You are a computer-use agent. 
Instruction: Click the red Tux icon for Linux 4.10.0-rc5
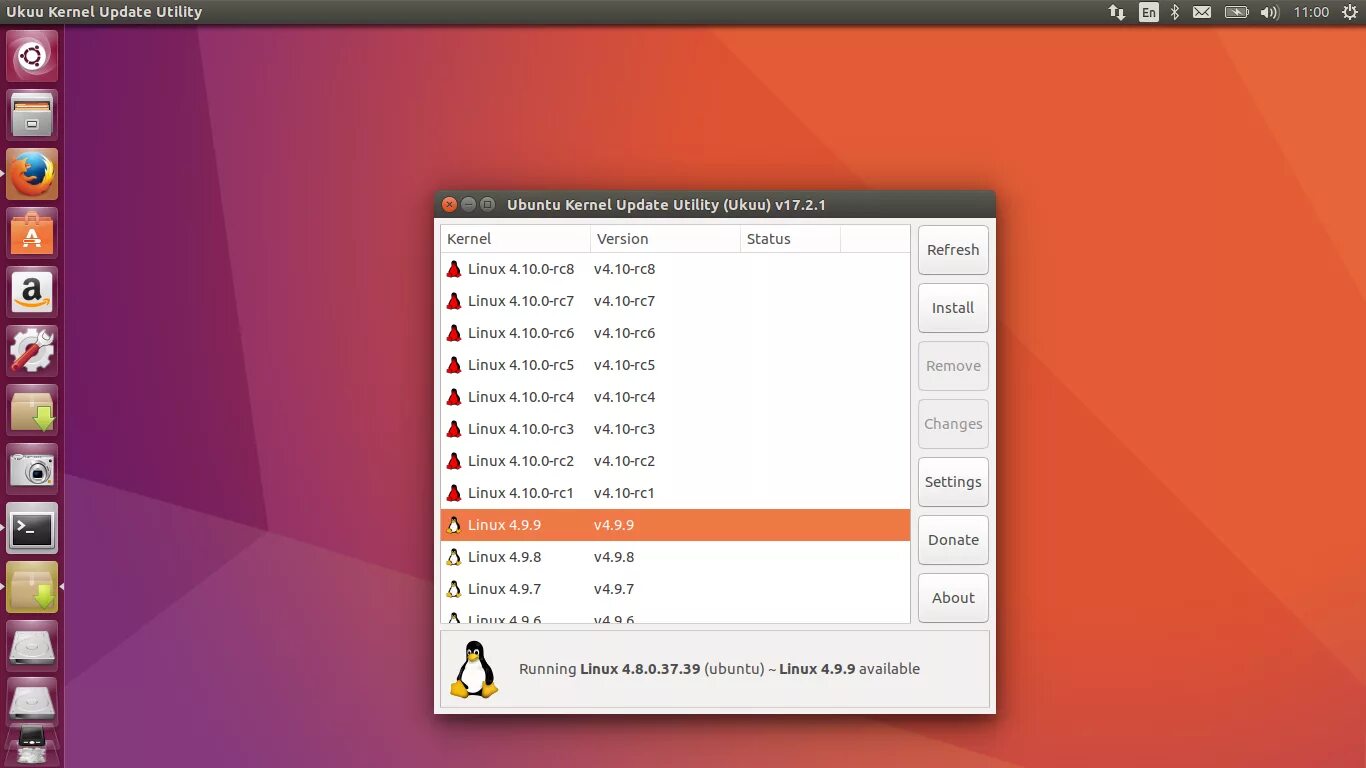click(454, 365)
